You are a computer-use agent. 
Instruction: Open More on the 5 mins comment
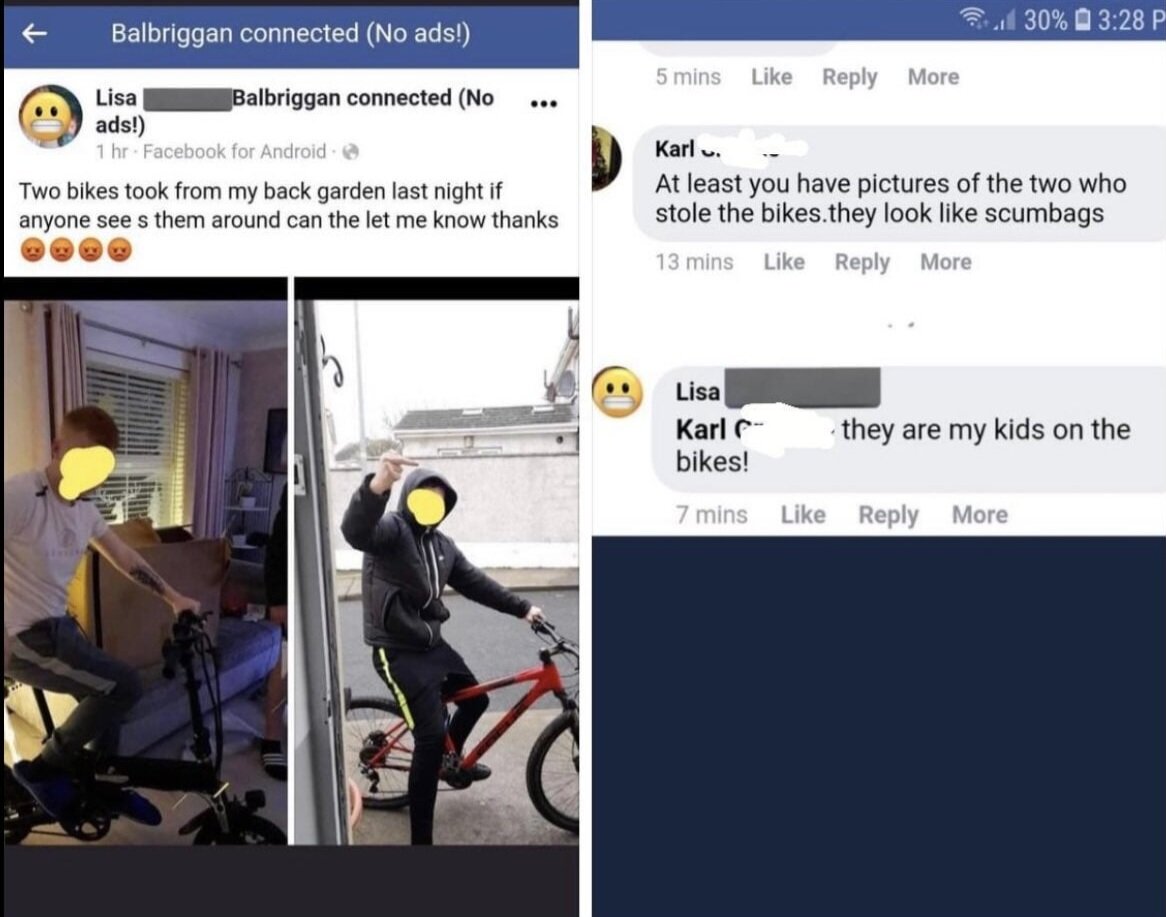click(x=933, y=77)
